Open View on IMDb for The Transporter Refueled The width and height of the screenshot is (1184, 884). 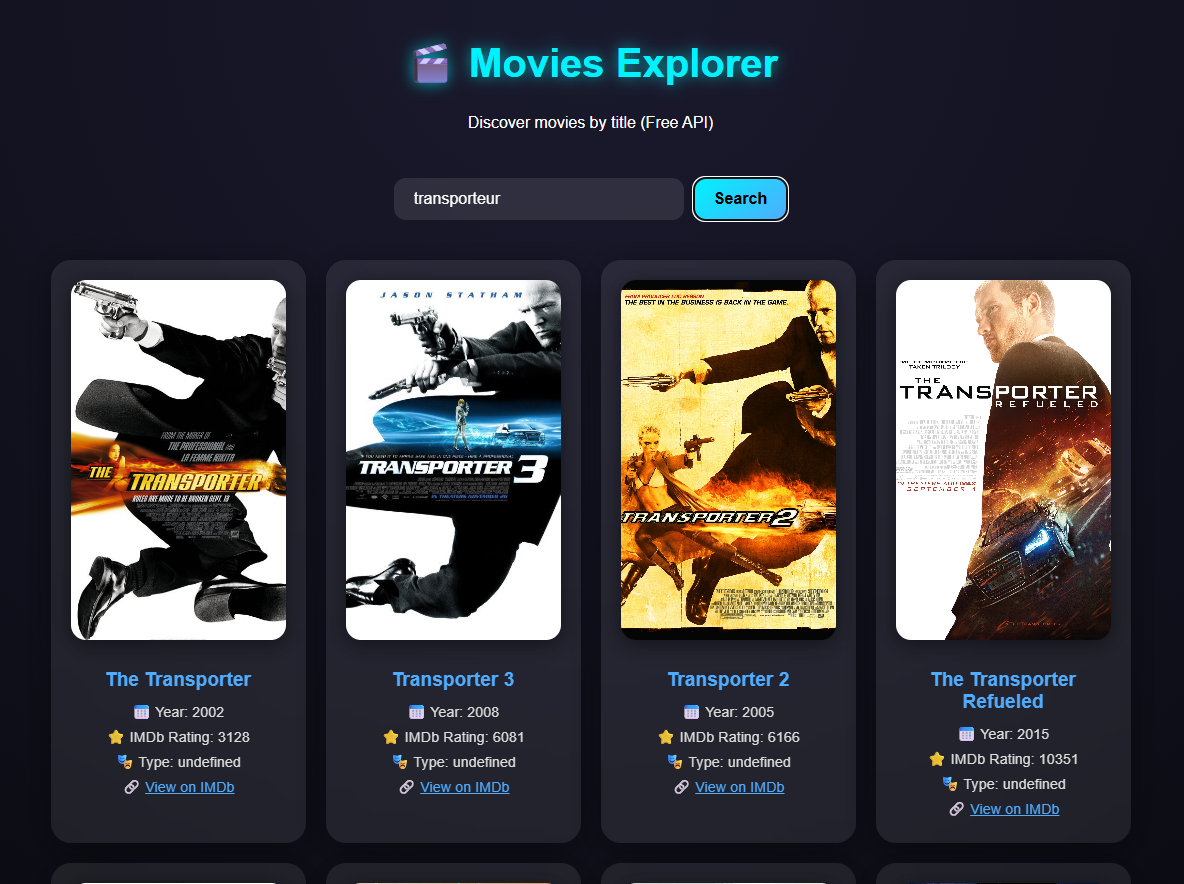(1014, 809)
